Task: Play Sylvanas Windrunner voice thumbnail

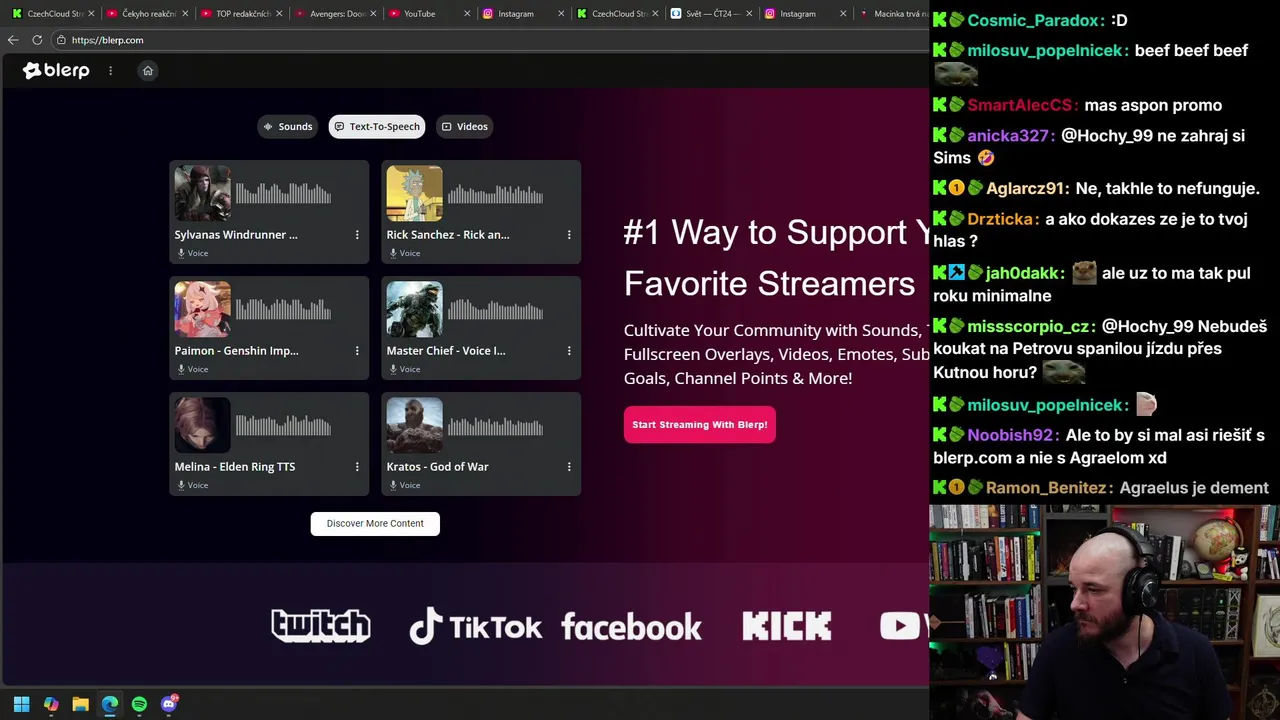Action: point(202,193)
